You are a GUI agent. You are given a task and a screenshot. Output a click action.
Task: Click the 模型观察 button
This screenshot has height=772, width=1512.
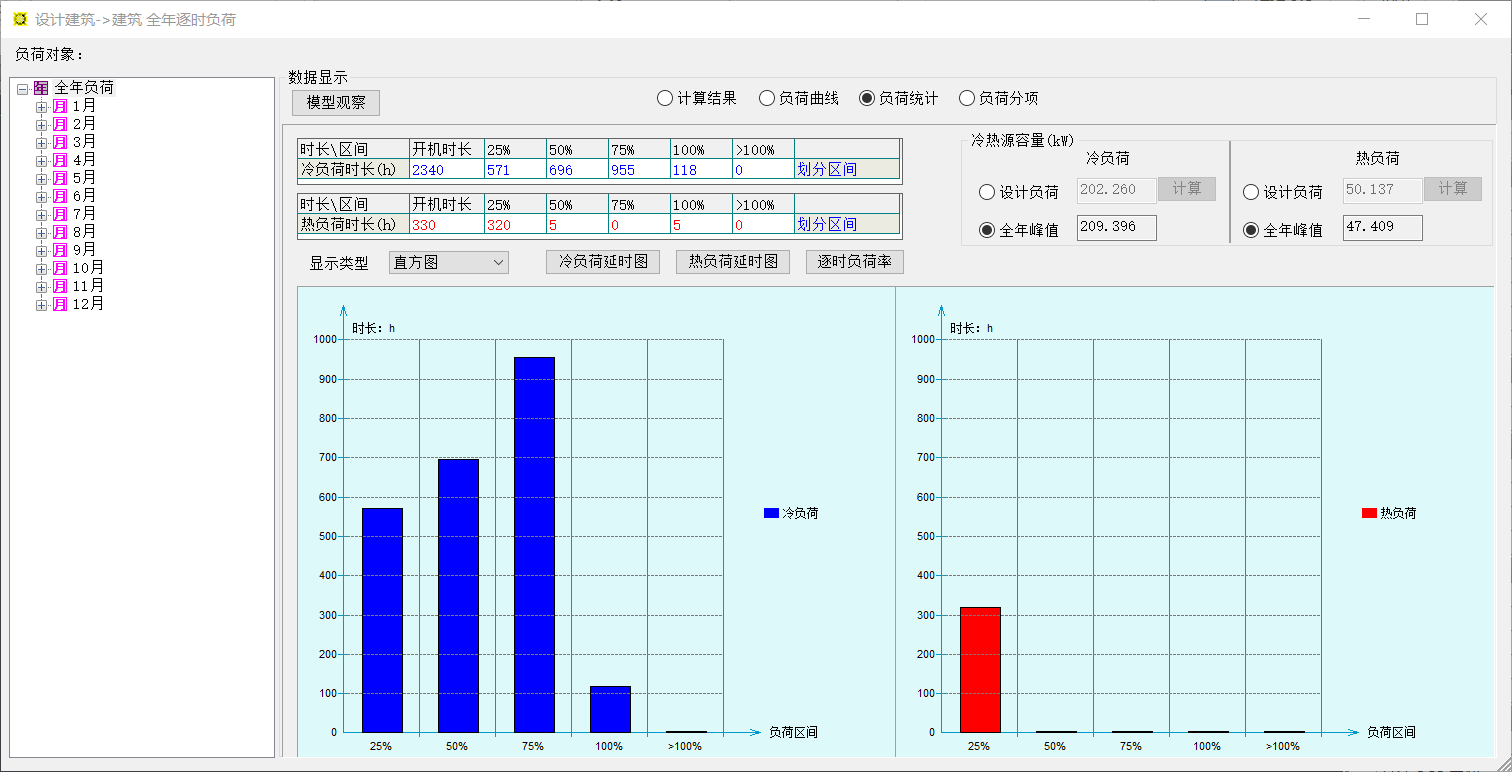click(x=336, y=103)
